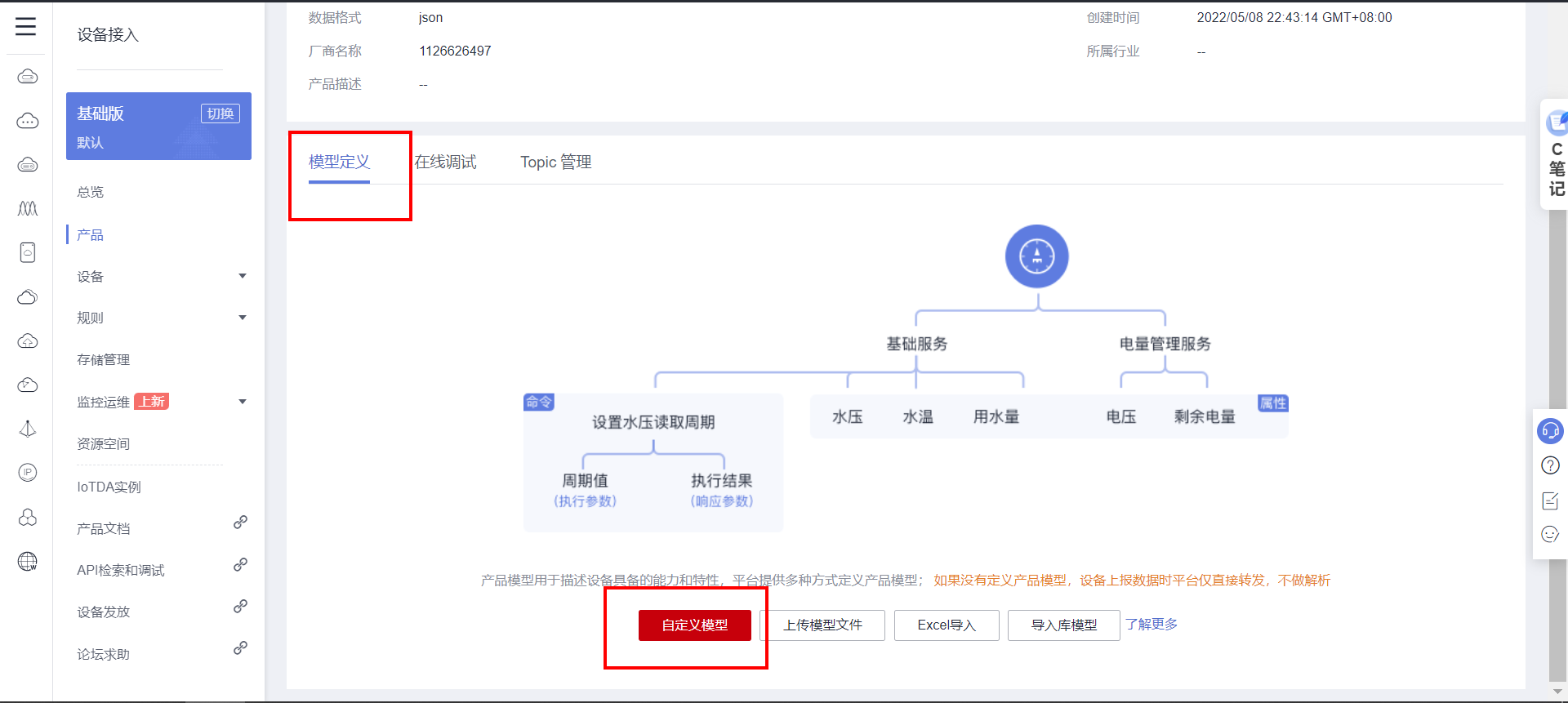Click the red 自定义模型 button
Viewport: 1568px width, 703px height.
[695, 625]
